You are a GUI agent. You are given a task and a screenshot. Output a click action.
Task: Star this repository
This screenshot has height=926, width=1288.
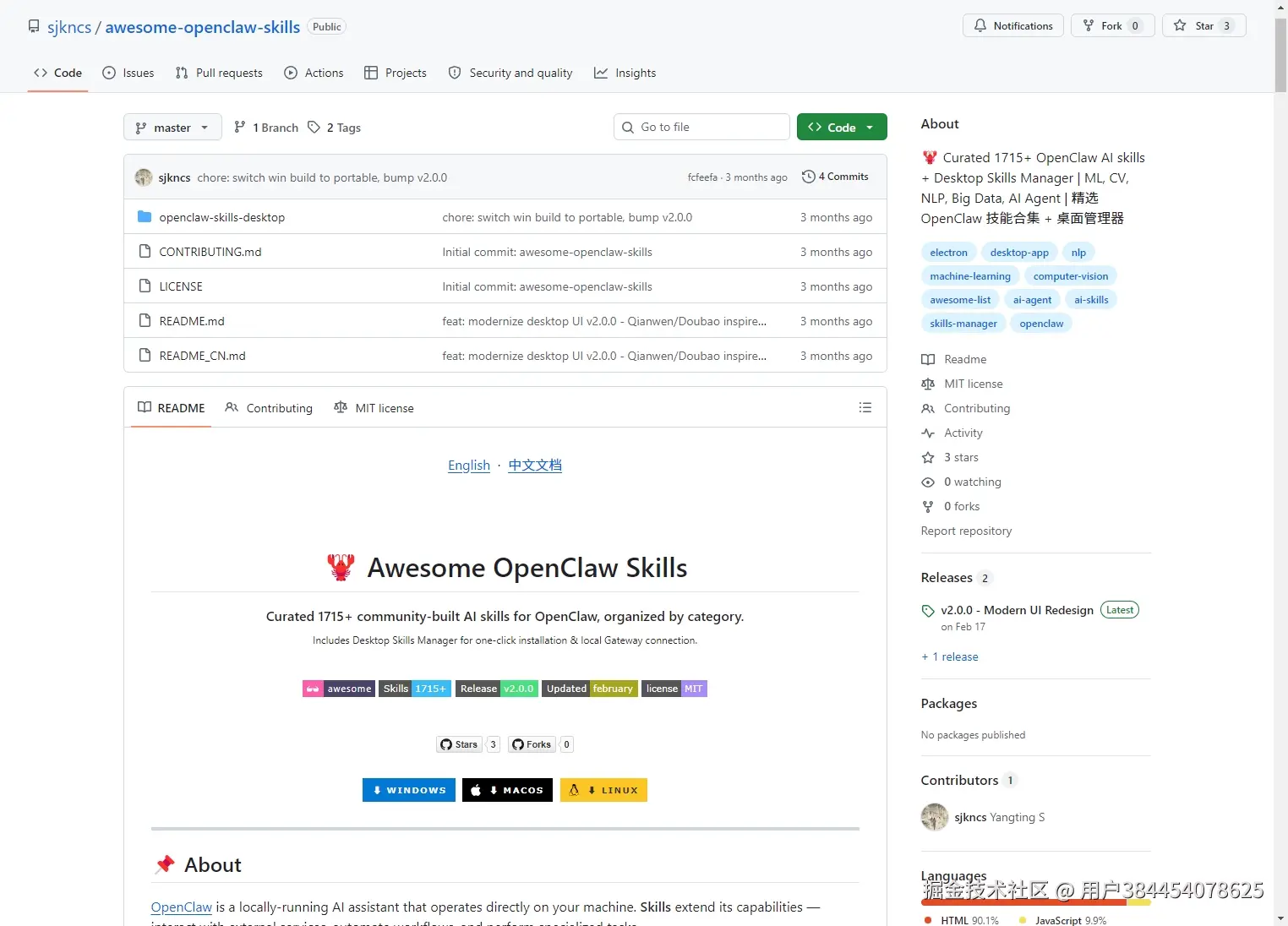pyautogui.click(x=1204, y=25)
